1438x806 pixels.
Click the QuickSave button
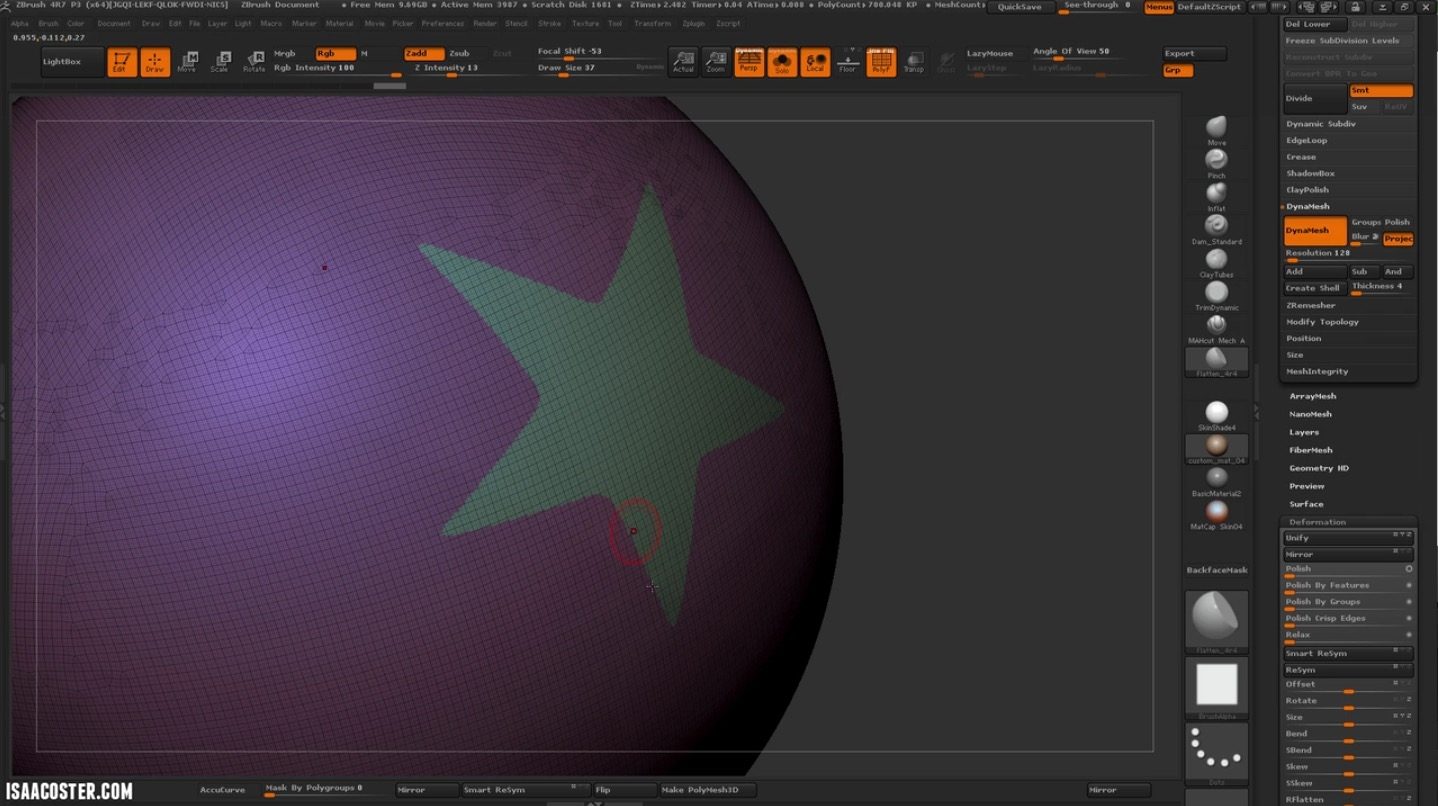[x=1020, y=7]
